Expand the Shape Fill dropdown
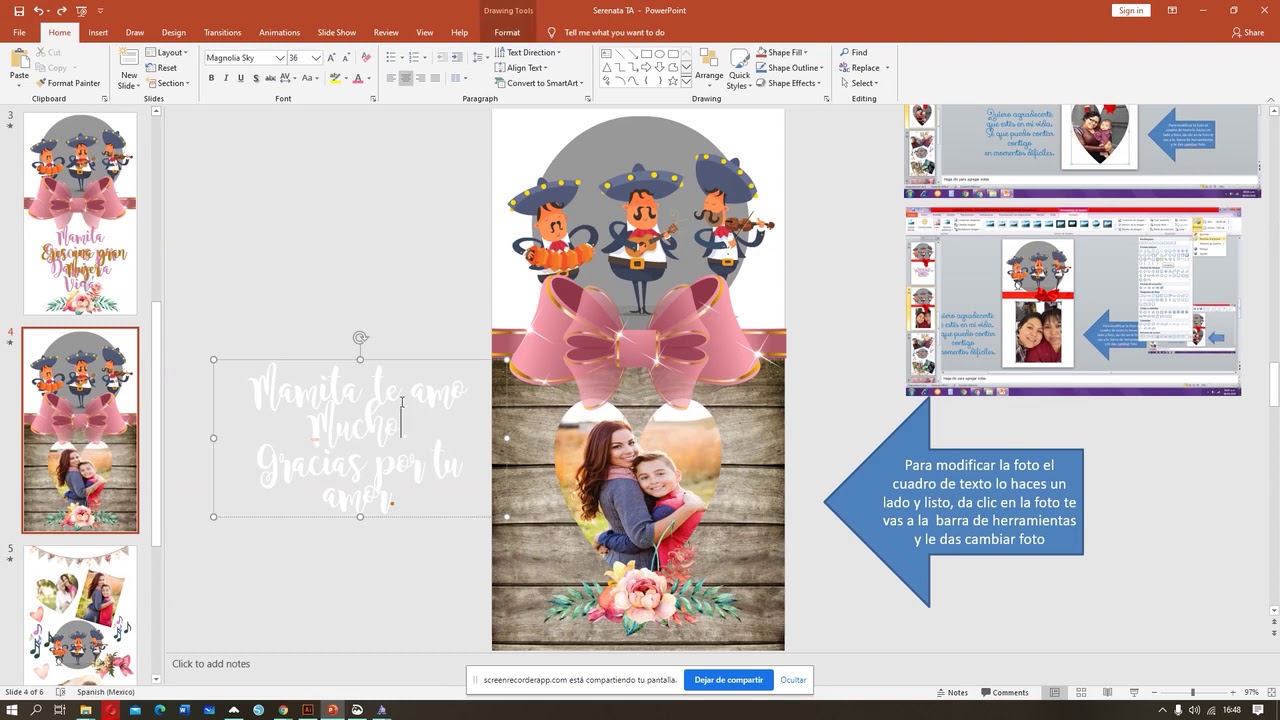Screen dimensions: 1280x720 coord(782,52)
